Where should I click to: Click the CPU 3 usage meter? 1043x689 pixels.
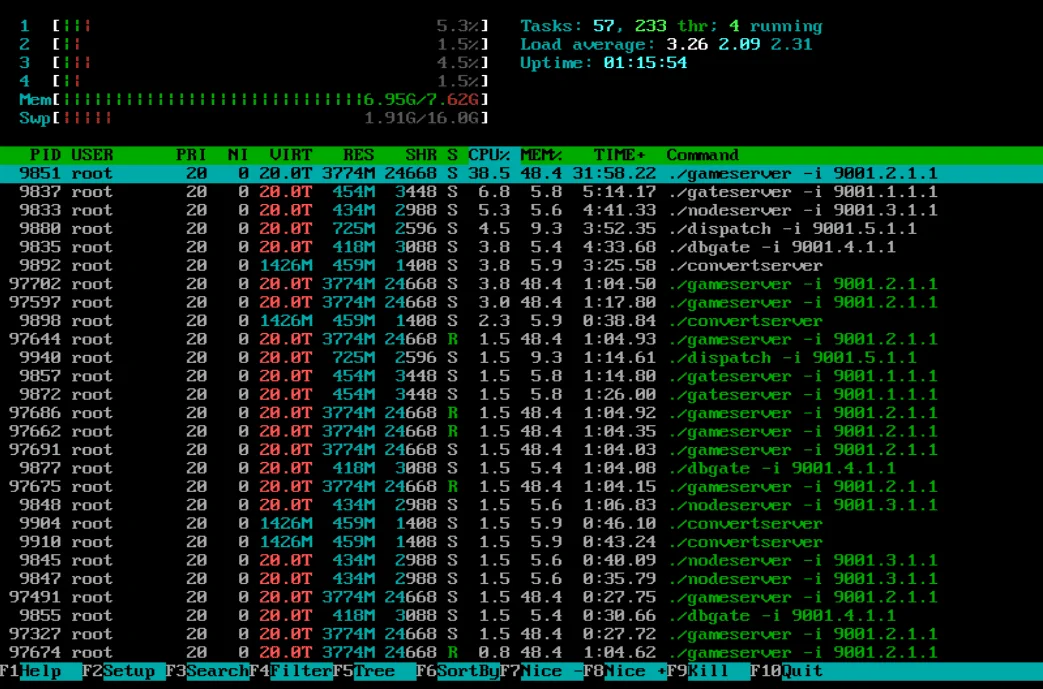(254, 63)
